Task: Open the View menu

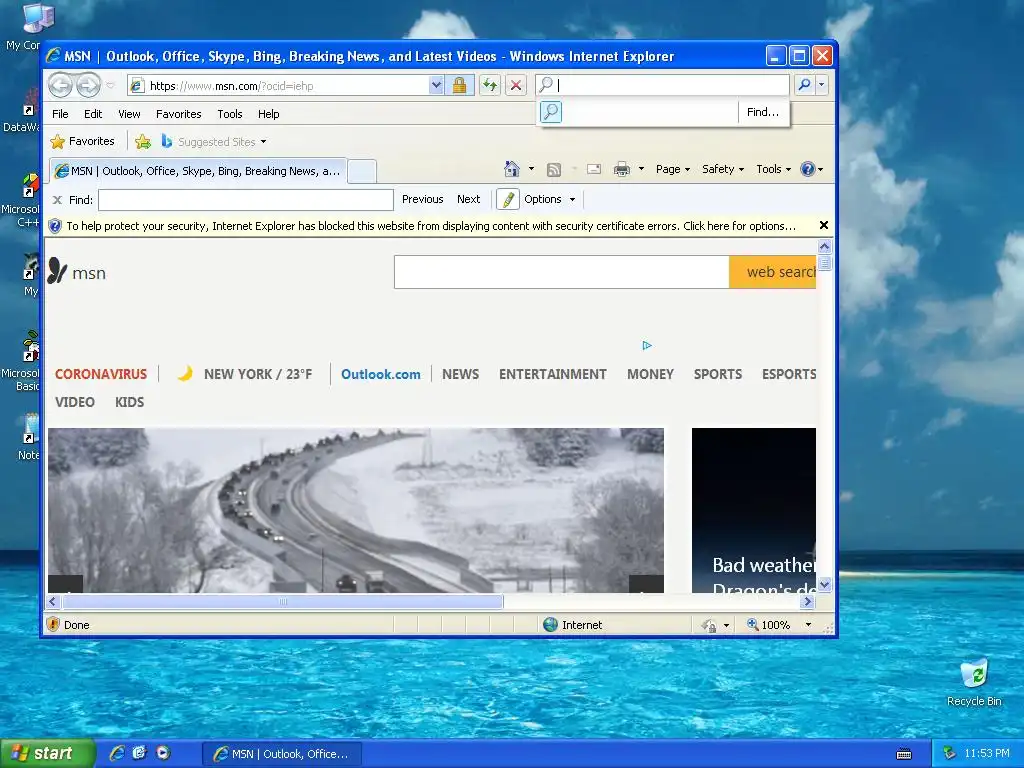Action: [x=129, y=114]
